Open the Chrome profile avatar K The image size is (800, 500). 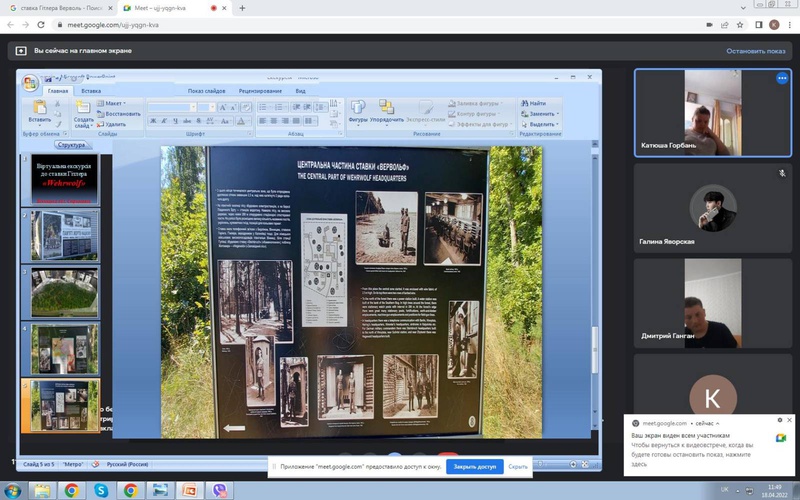[x=774, y=24]
